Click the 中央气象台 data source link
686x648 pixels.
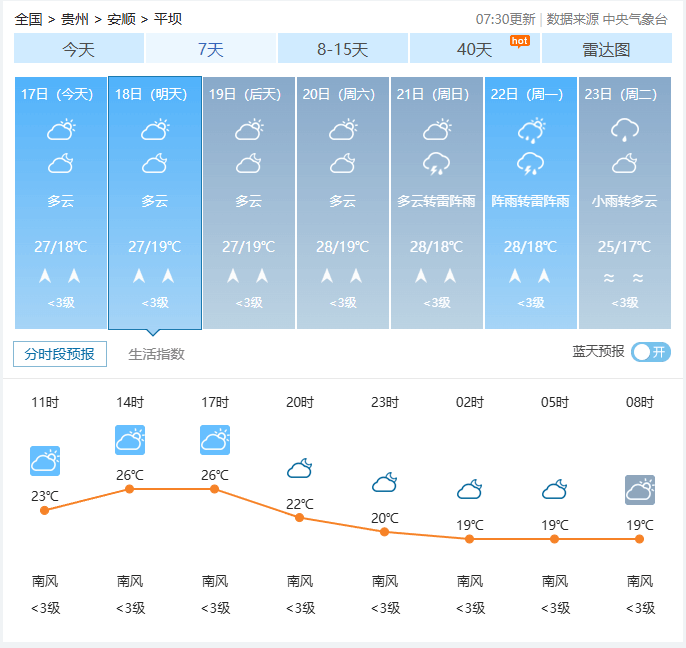635,19
